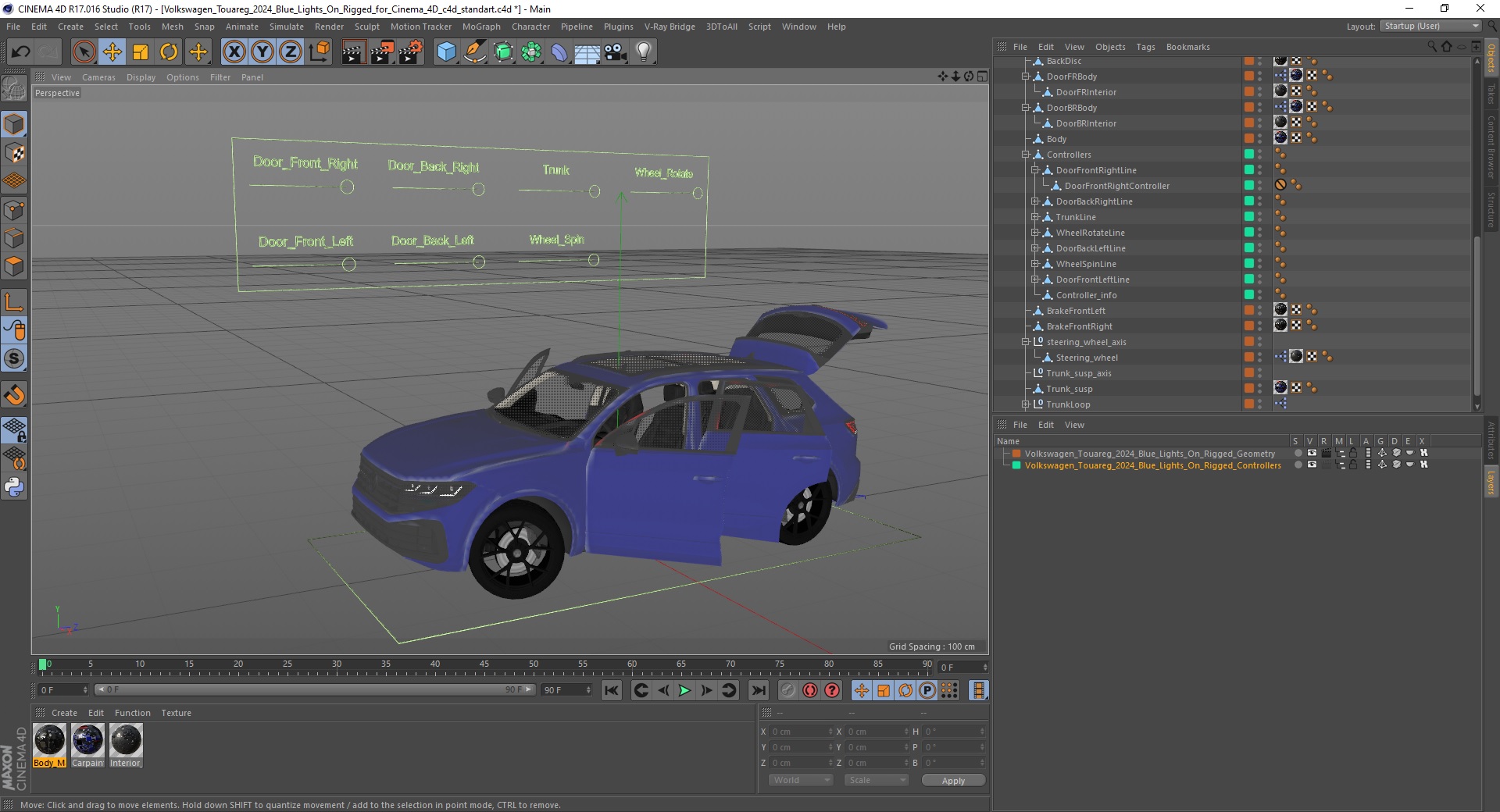
Task: Go to end of timeline
Action: click(759, 690)
